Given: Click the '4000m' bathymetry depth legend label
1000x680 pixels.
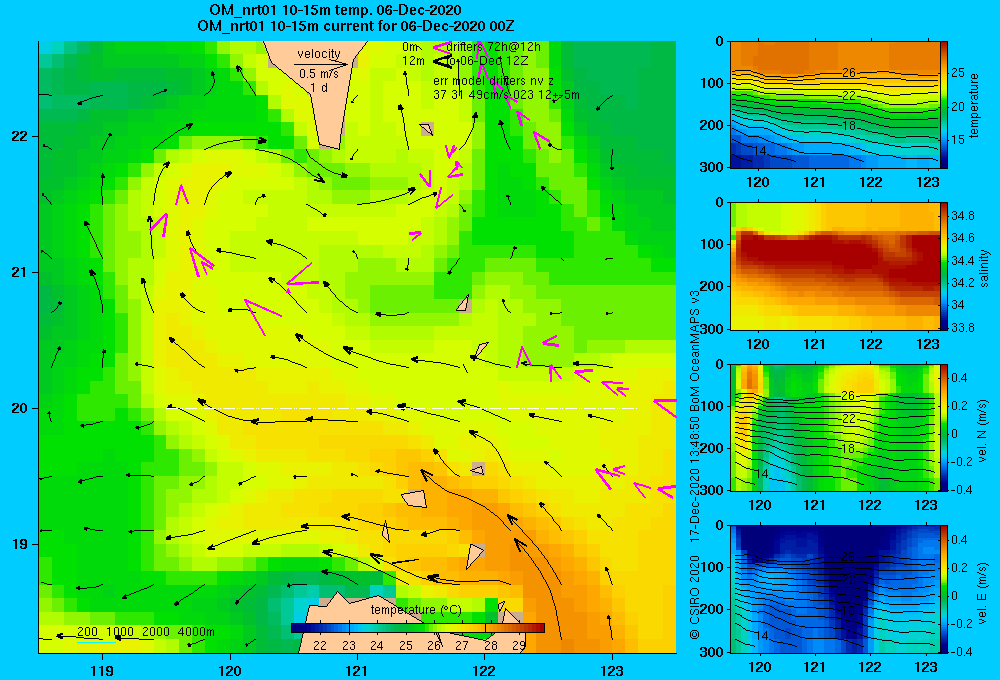Looking at the screenshot, I should [x=196, y=632].
